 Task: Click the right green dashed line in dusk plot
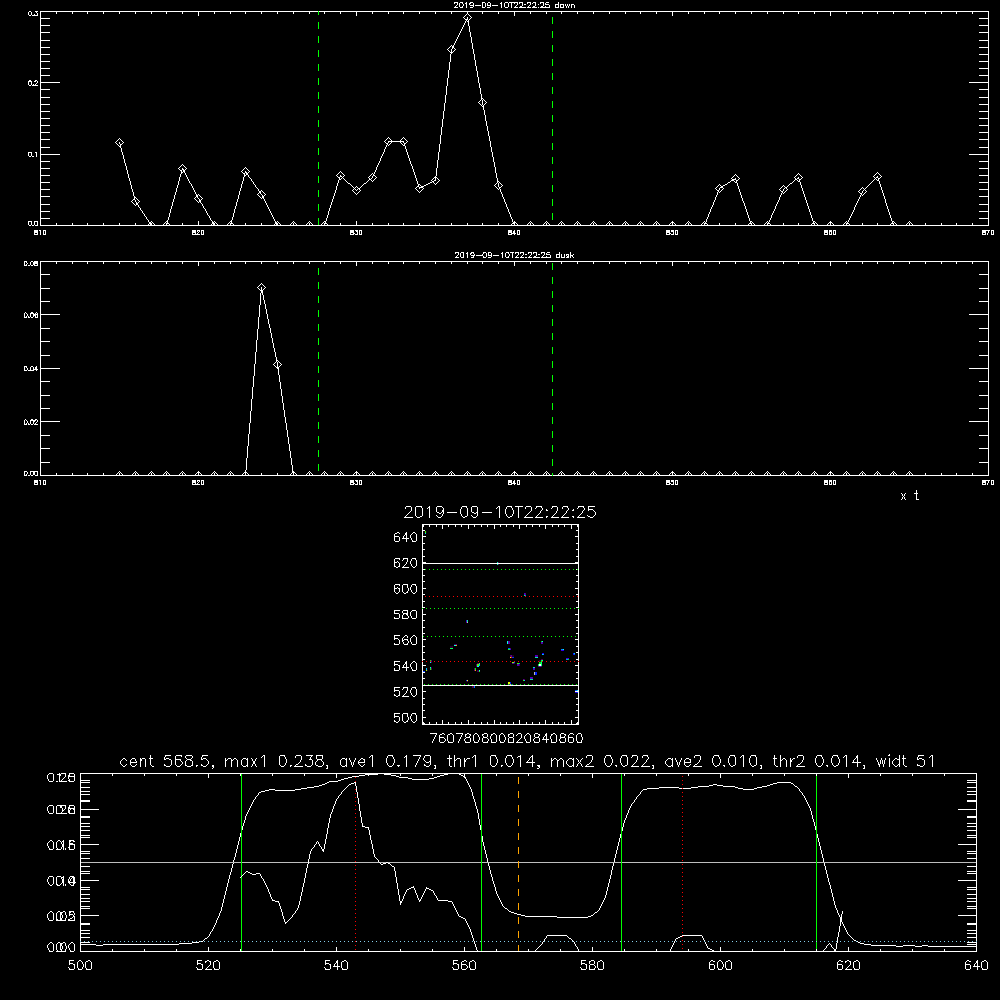pyautogui.click(x=552, y=368)
